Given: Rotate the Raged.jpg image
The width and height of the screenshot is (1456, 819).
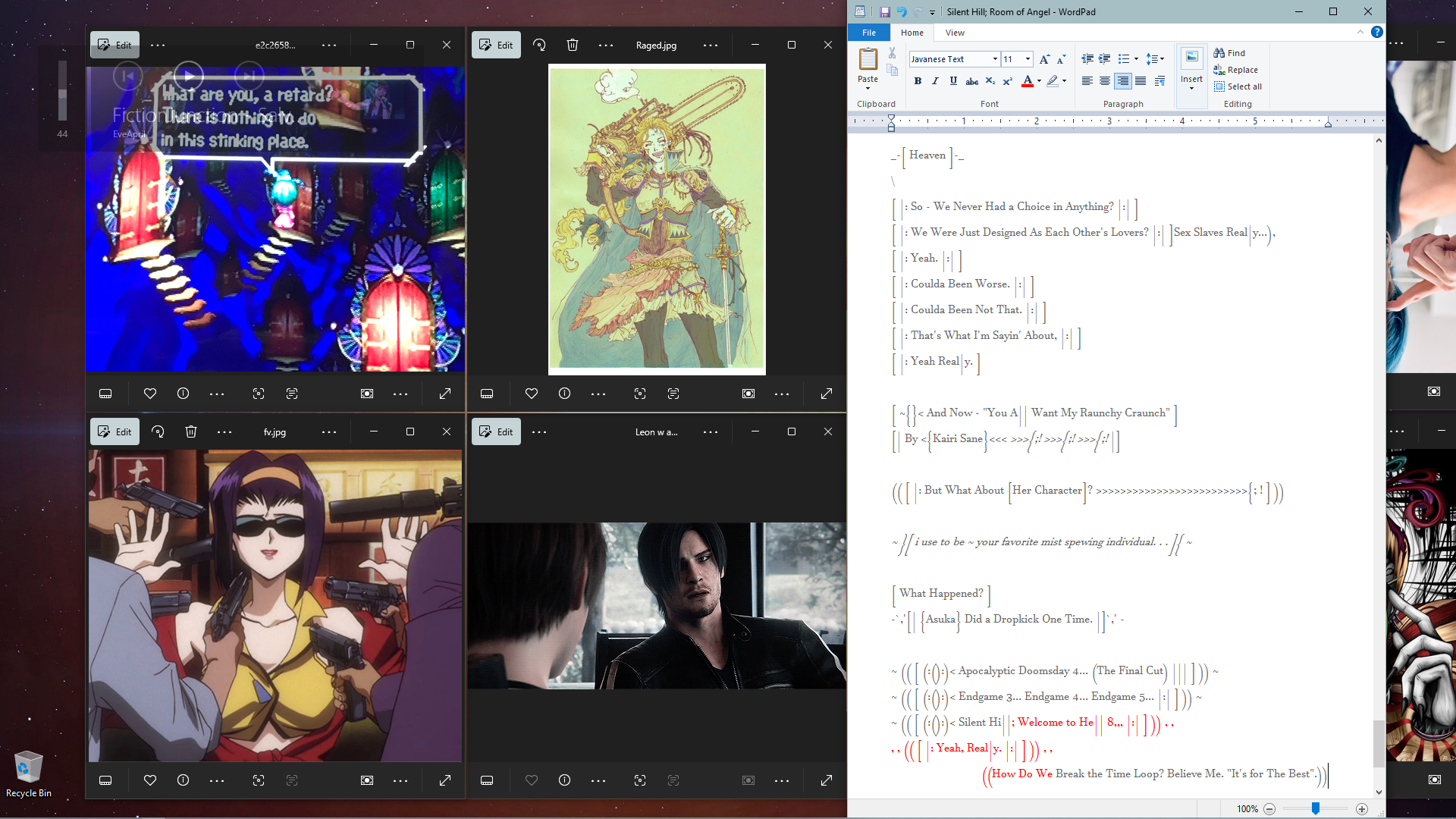Looking at the screenshot, I should 539,45.
